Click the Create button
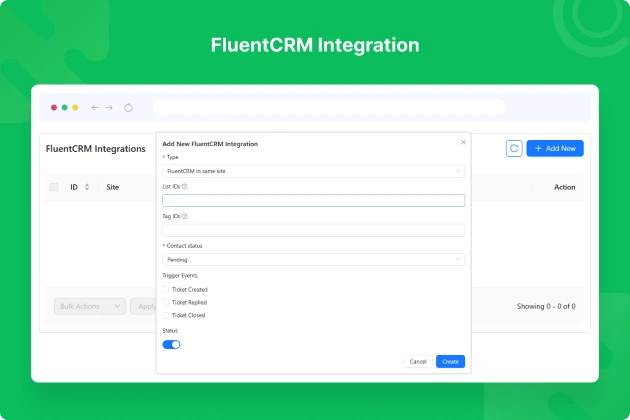The height and width of the screenshot is (420, 630). pyautogui.click(x=450, y=362)
